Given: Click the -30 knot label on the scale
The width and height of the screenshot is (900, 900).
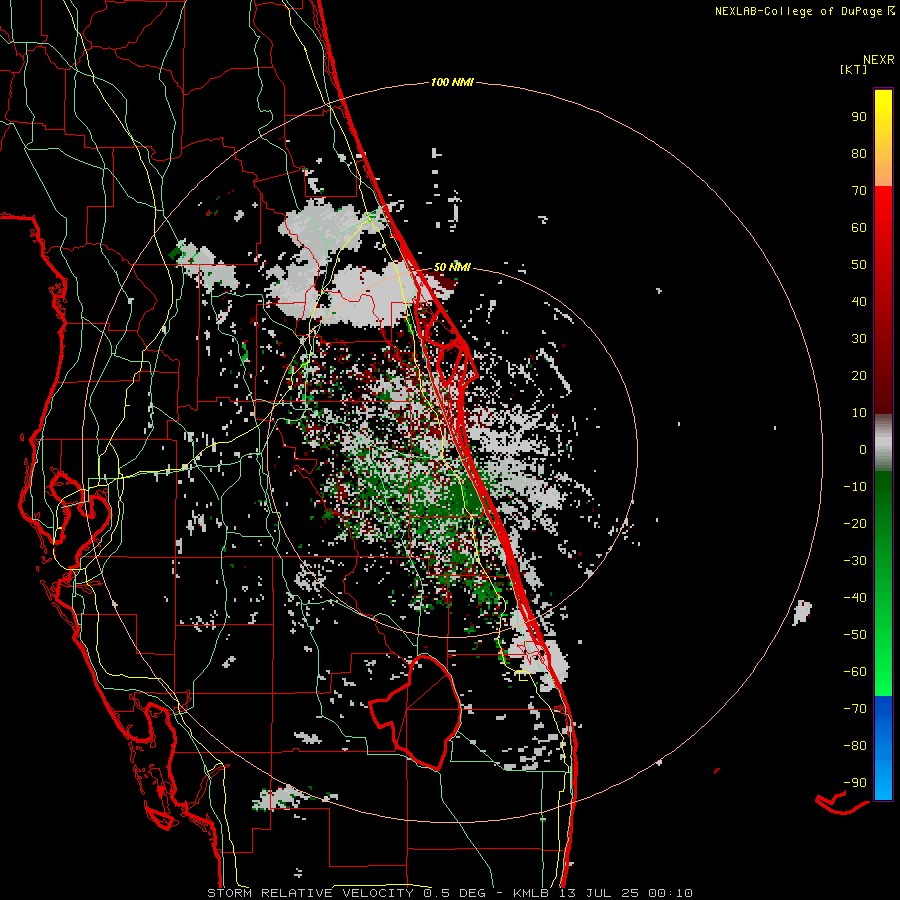Looking at the screenshot, I should (x=855, y=561).
